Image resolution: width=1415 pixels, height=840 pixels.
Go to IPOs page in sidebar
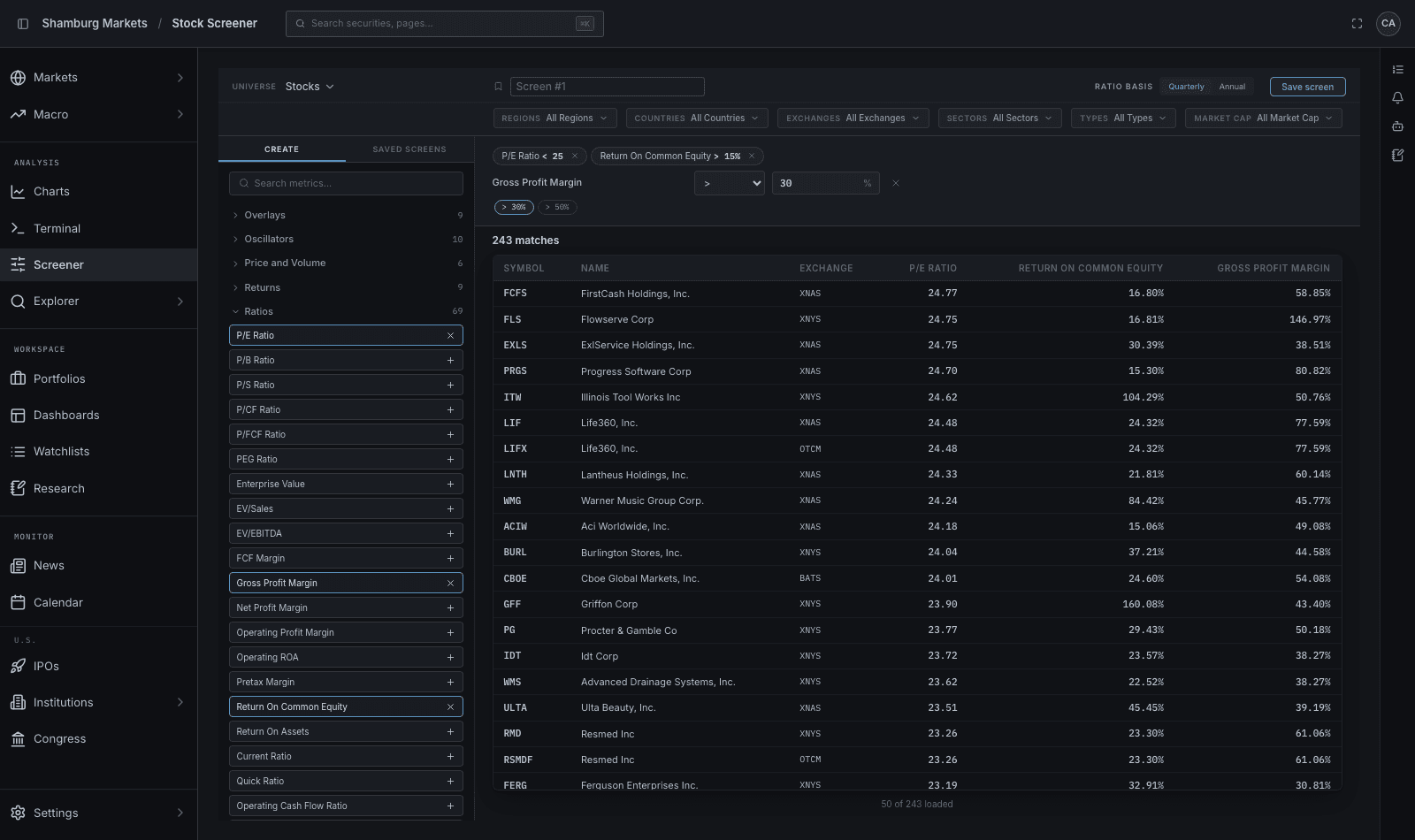(x=98, y=666)
